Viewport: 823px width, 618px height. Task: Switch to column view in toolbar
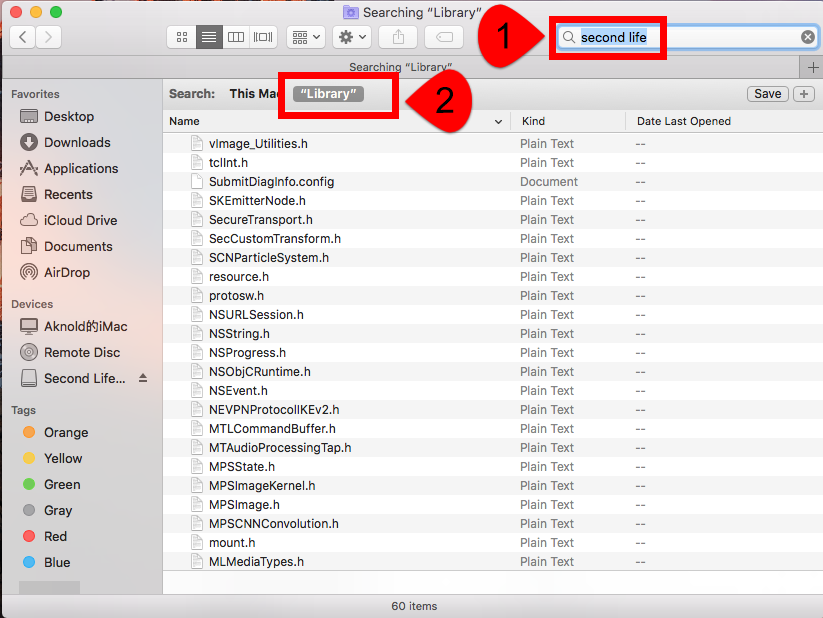click(236, 37)
